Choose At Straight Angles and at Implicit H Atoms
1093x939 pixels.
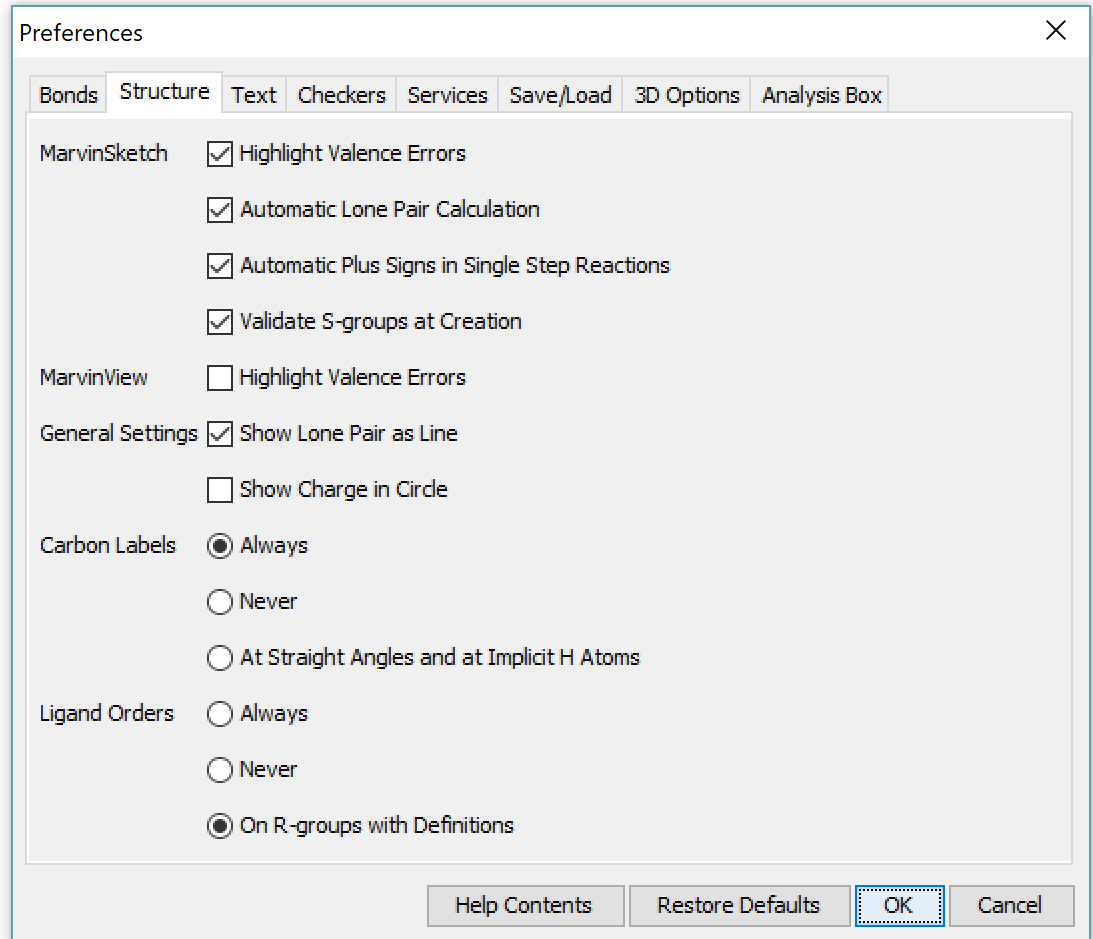219,658
